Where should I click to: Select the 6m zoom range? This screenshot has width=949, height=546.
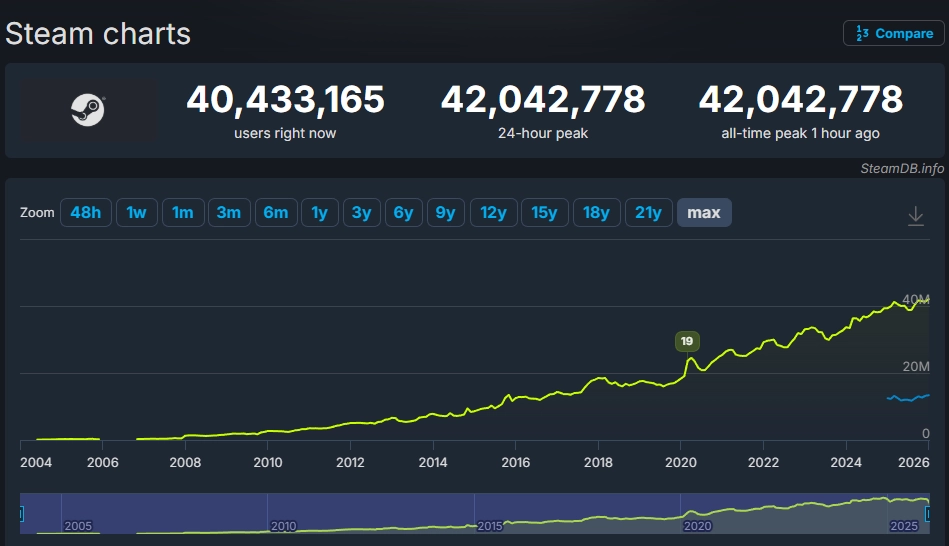tap(275, 213)
